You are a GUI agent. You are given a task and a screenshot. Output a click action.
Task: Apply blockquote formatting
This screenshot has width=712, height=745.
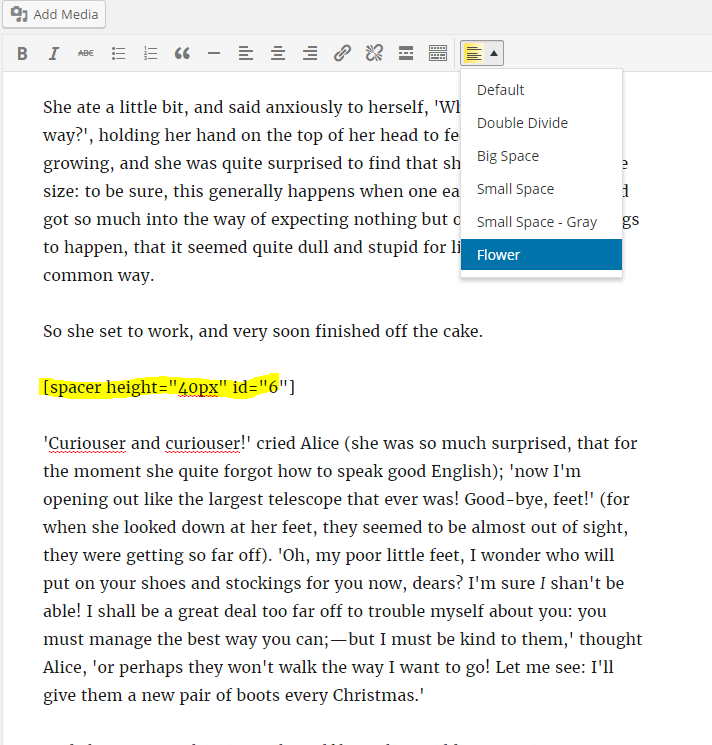pyautogui.click(x=182, y=54)
